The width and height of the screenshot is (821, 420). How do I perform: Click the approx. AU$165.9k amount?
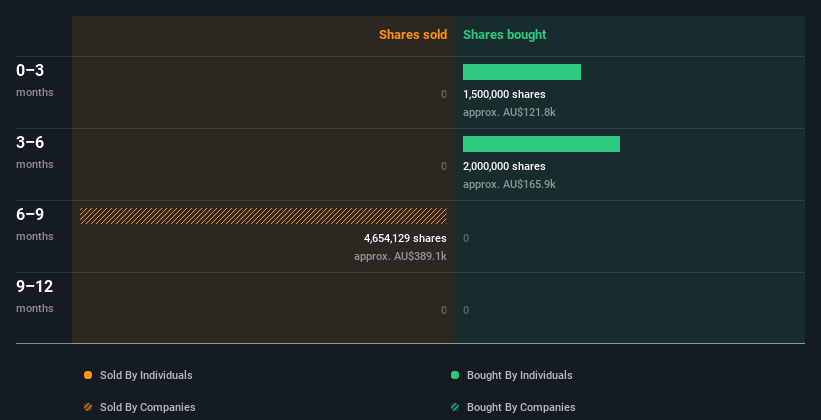click(x=509, y=184)
